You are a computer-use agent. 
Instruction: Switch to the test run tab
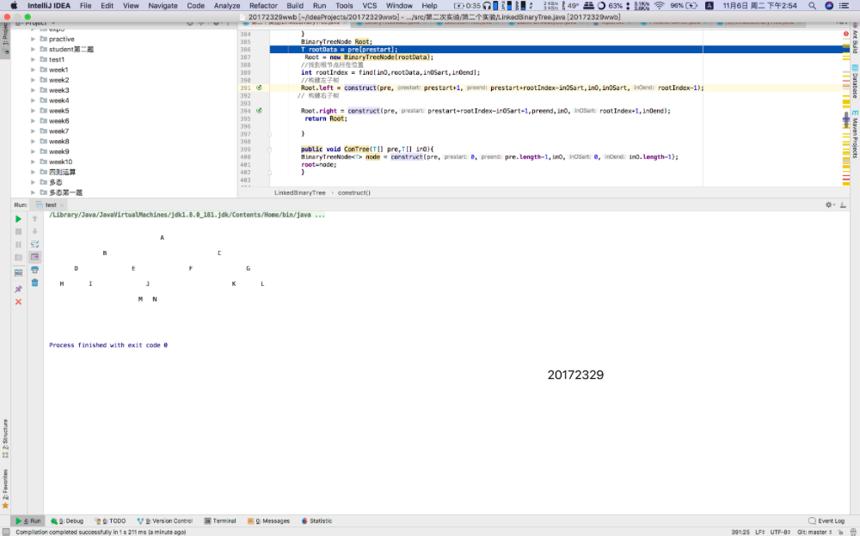click(51, 205)
